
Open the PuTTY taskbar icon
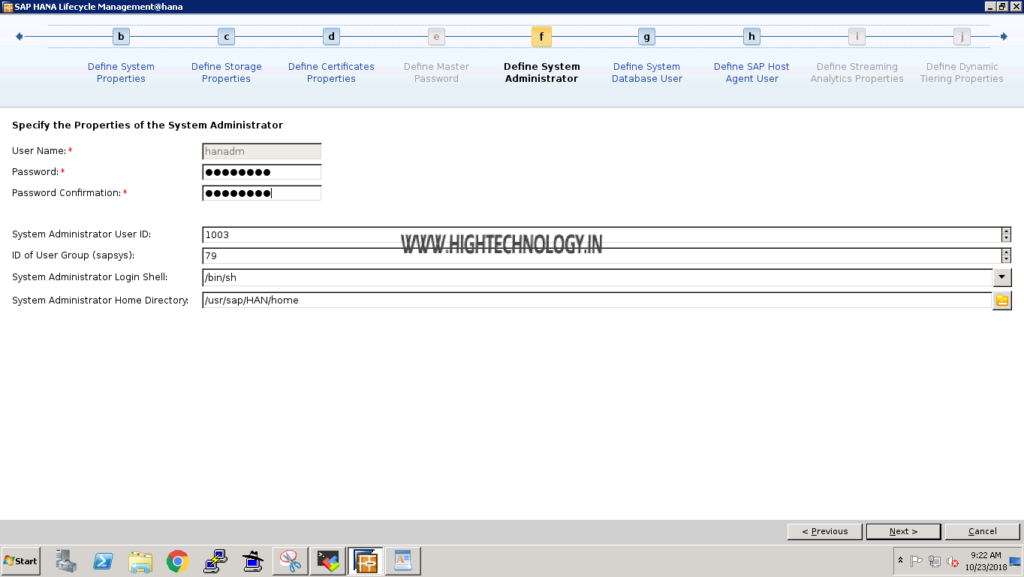pos(215,561)
